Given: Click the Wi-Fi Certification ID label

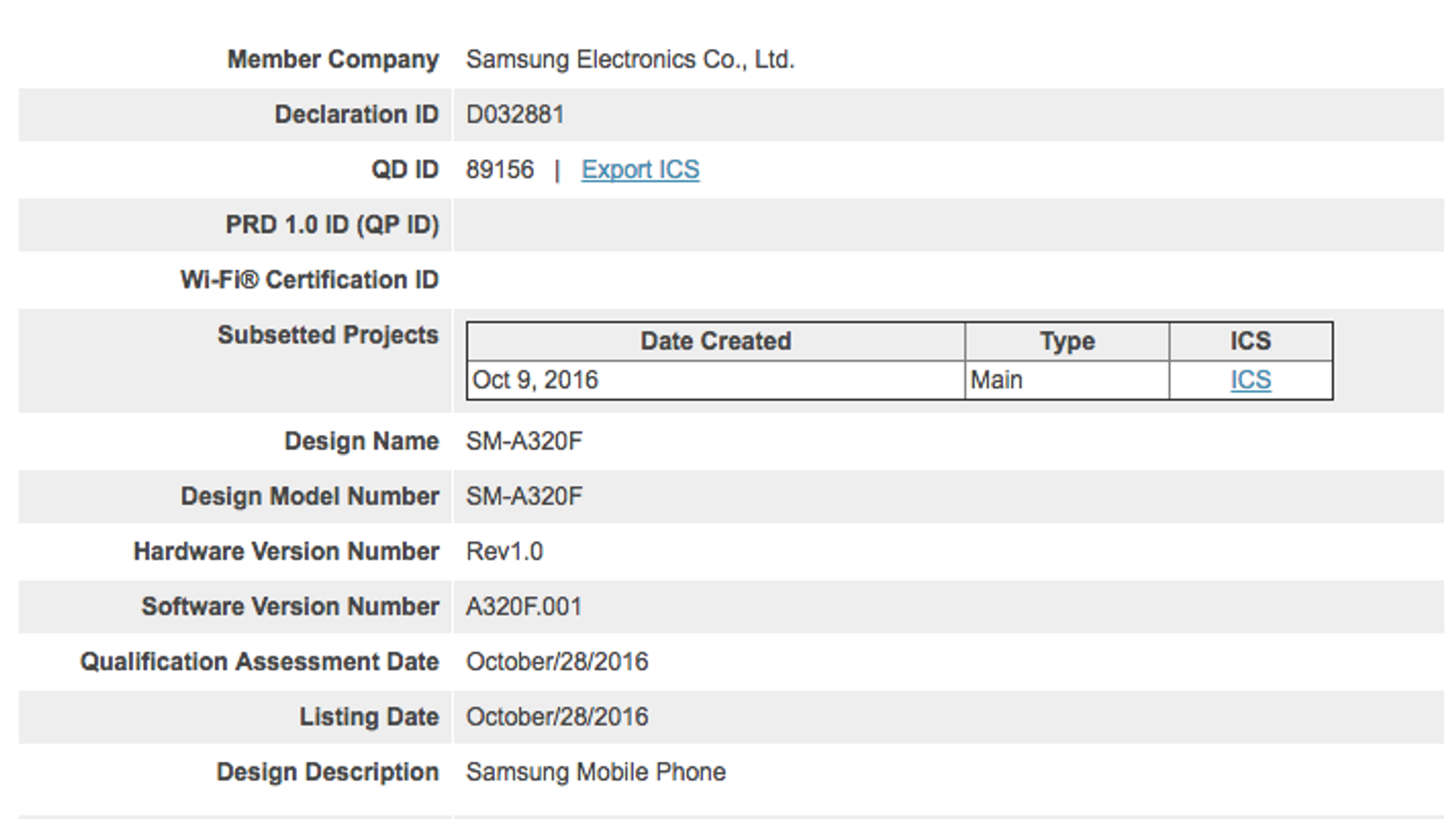Looking at the screenshot, I should (308, 280).
